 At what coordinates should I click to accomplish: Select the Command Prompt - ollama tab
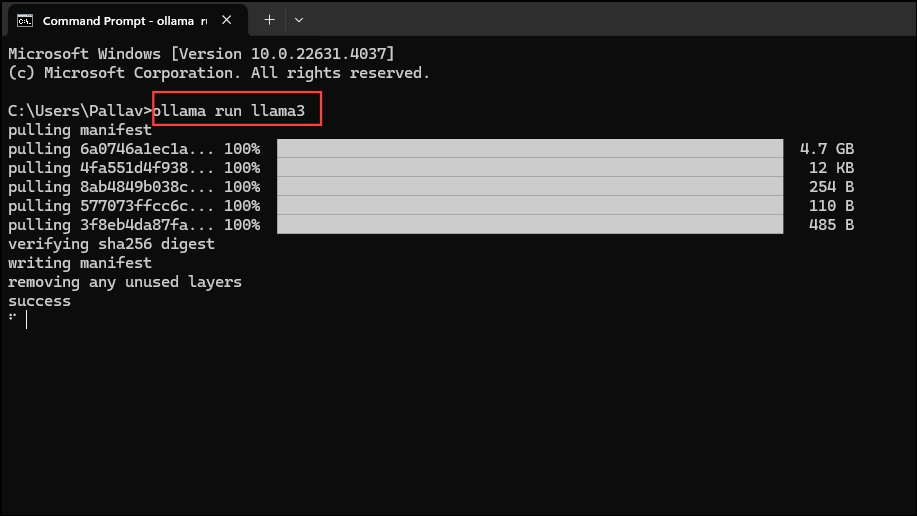[x=125, y=21]
